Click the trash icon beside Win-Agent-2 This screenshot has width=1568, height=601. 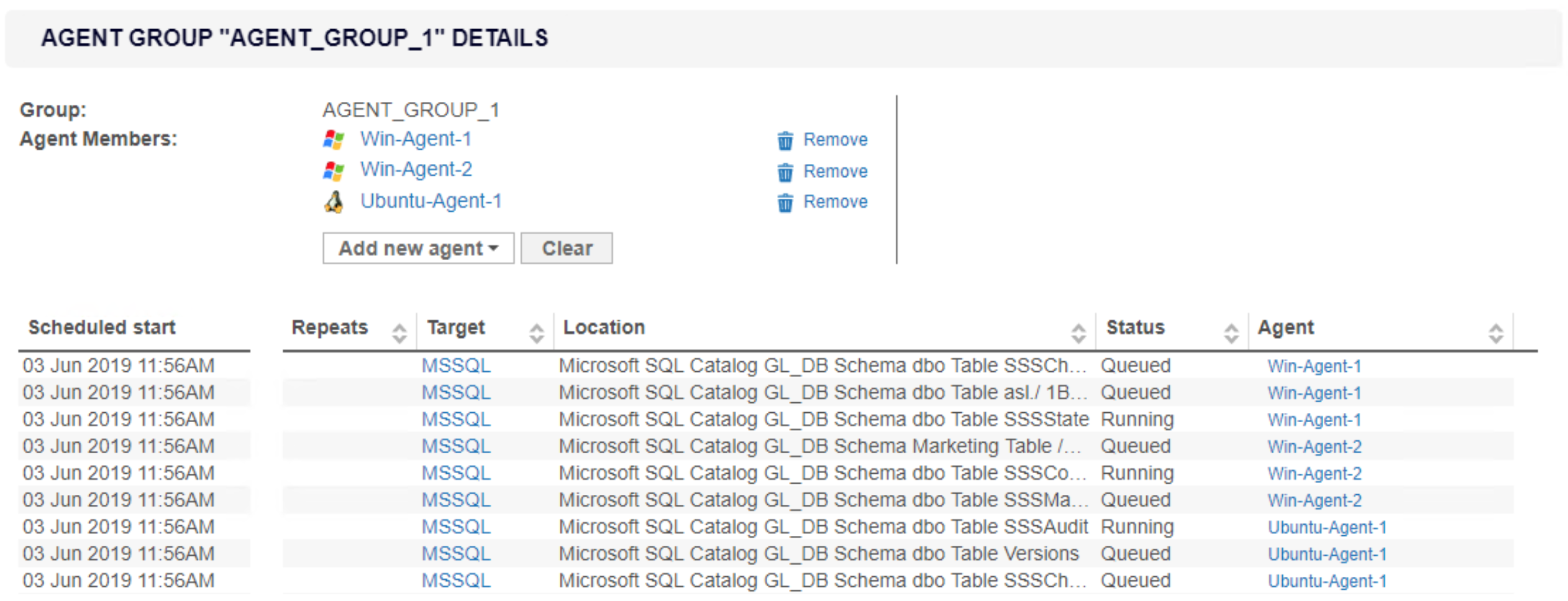[785, 172]
